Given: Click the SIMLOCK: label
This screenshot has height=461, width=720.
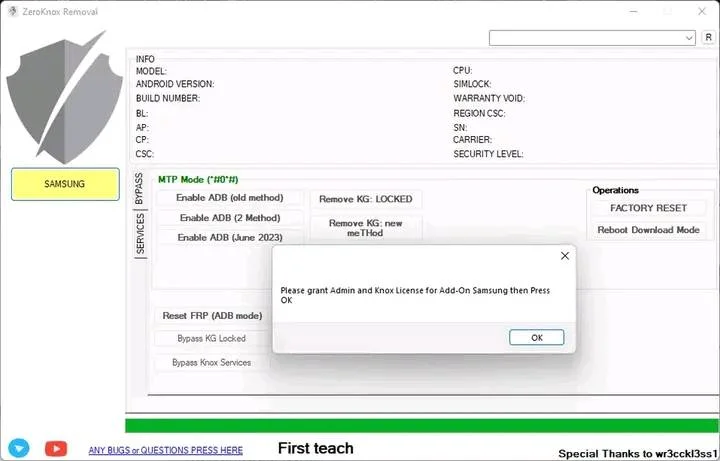Looking at the screenshot, I should pos(472,84).
